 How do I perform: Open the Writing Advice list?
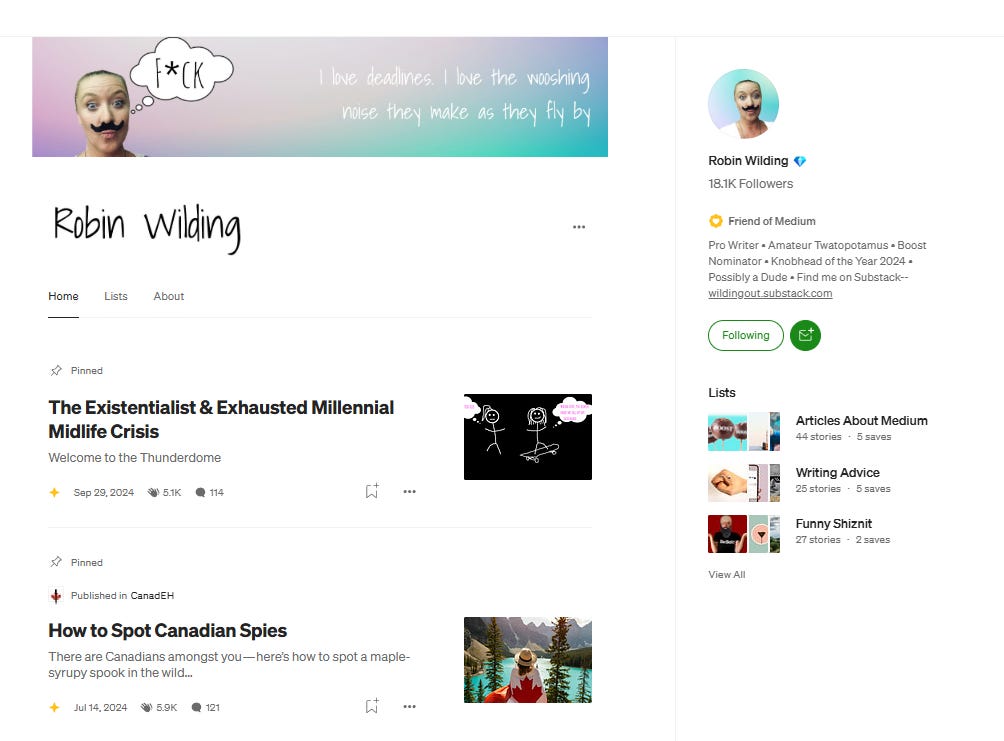pos(838,473)
